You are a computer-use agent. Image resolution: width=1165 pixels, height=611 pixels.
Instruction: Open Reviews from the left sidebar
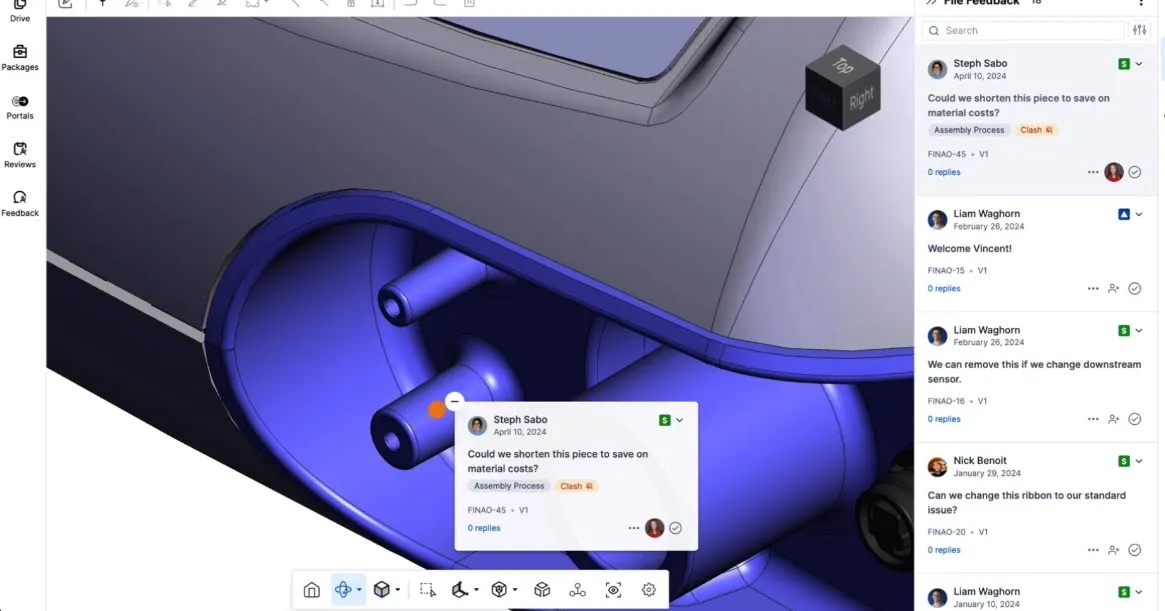pos(20,155)
